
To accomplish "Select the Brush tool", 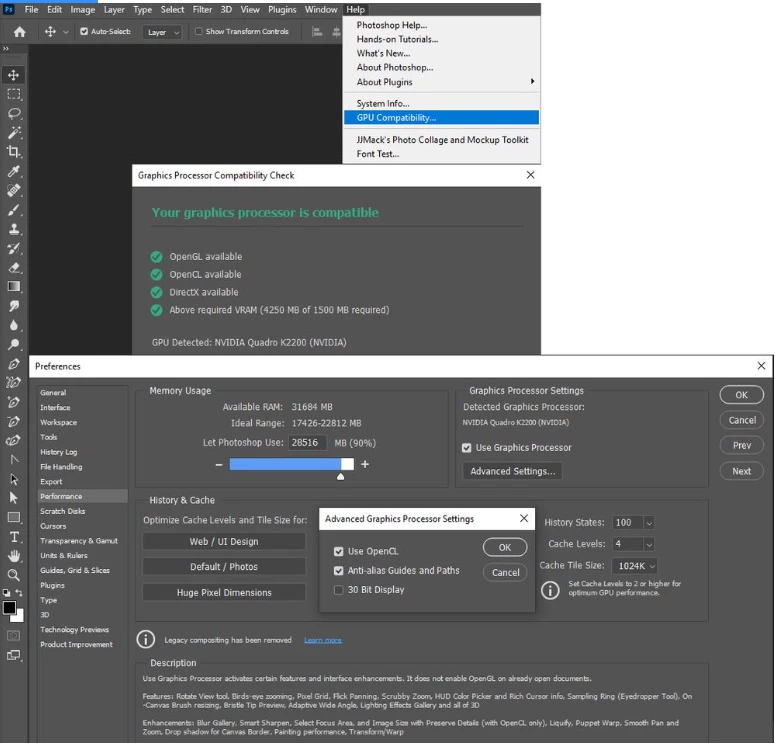I will click(13, 210).
